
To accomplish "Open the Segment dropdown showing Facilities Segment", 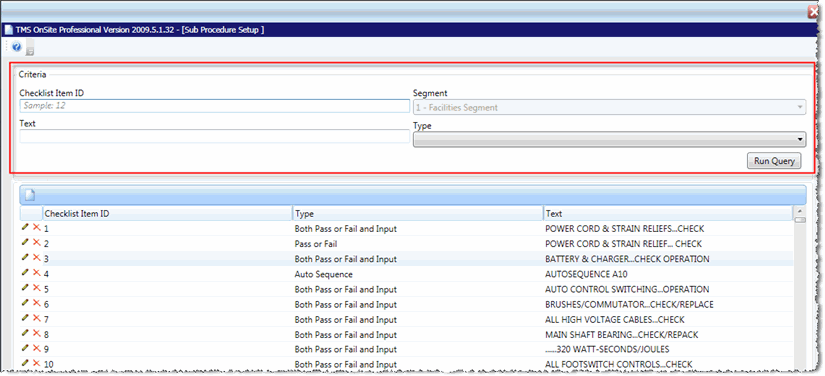I will [x=609, y=107].
